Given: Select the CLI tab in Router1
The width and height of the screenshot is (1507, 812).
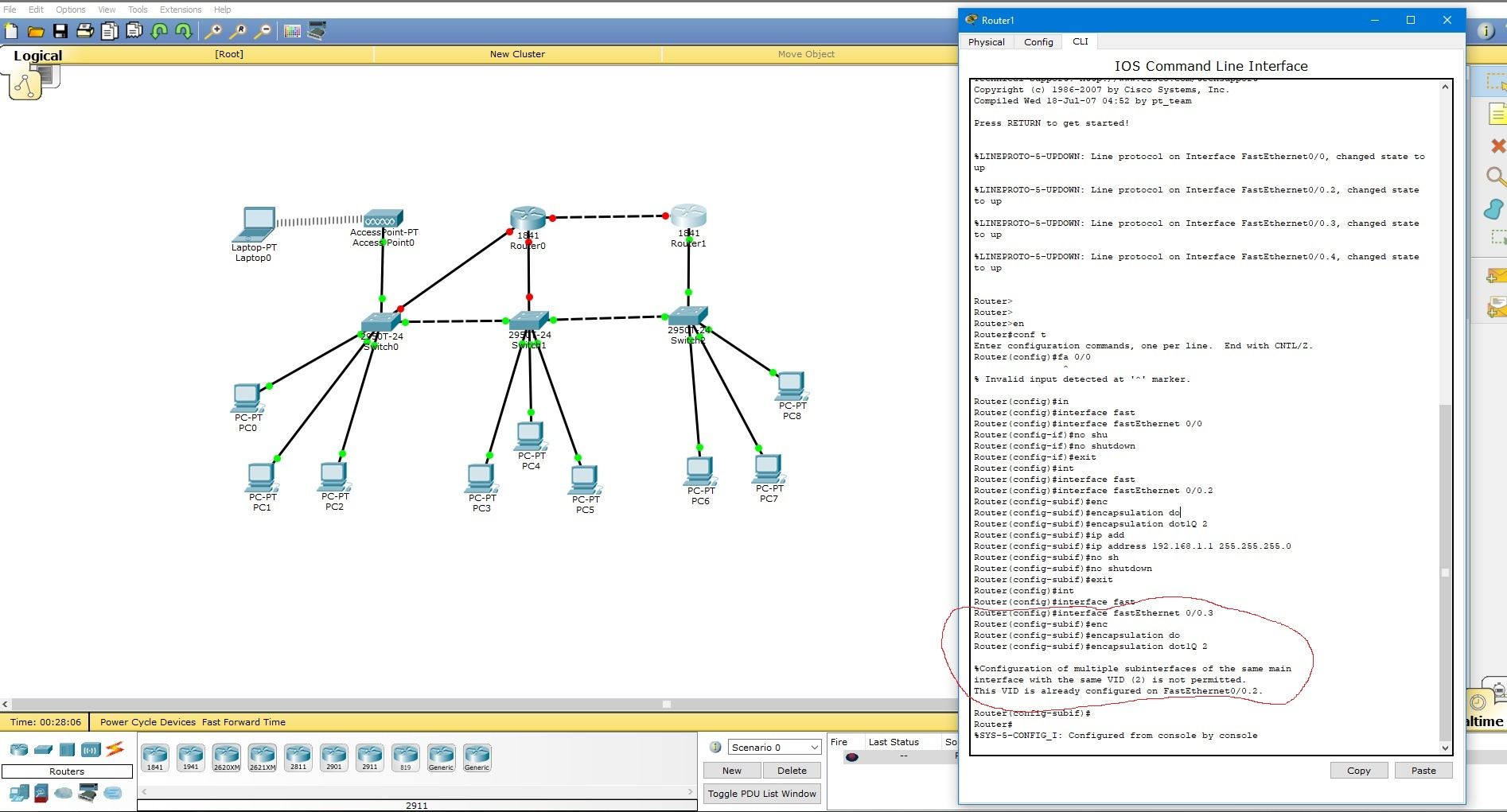Looking at the screenshot, I should tap(1081, 41).
